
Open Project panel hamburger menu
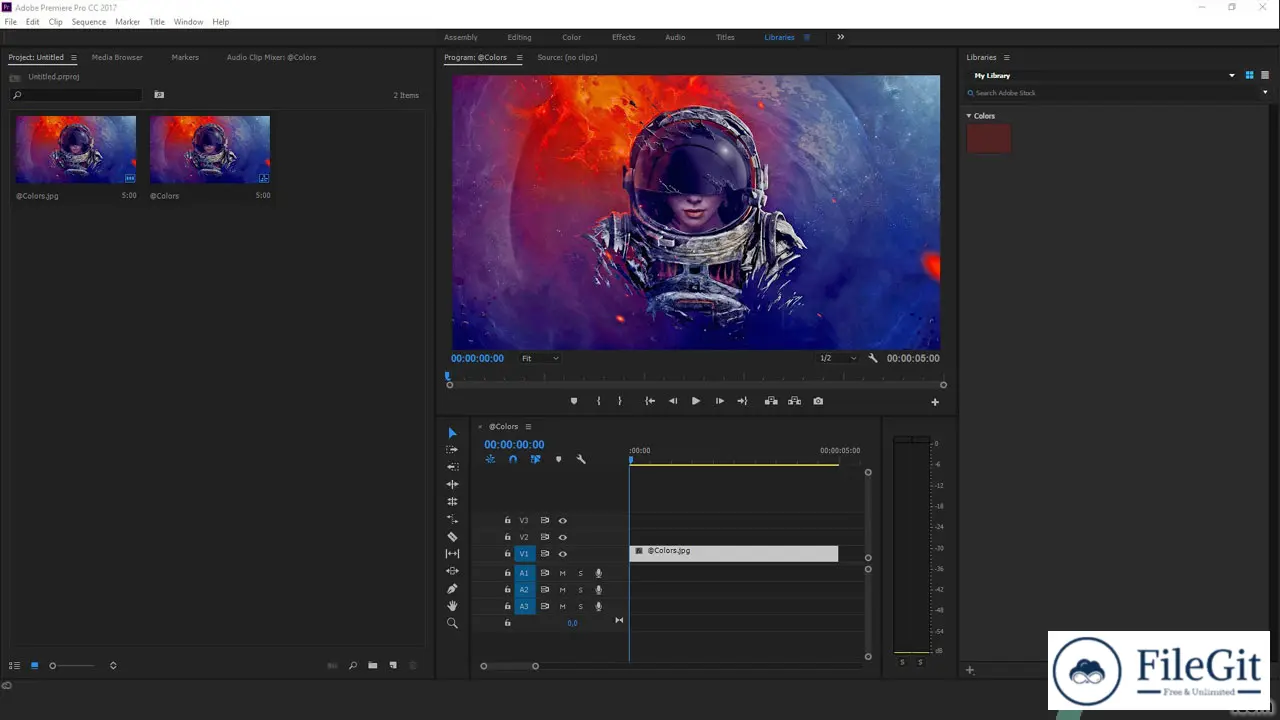click(x=73, y=57)
